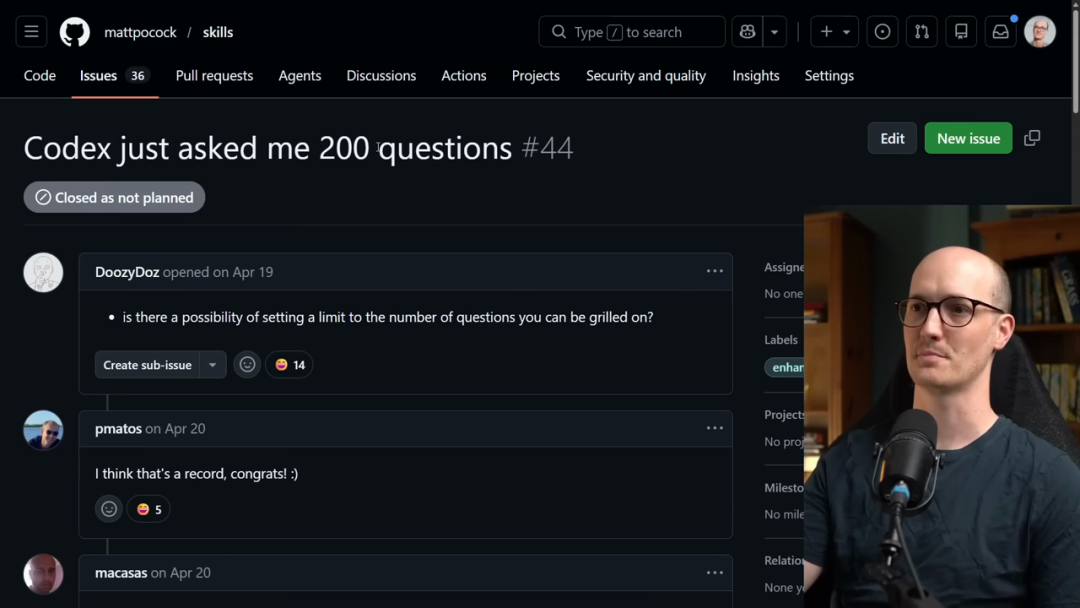Open the repository Settings tab

[829, 76]
